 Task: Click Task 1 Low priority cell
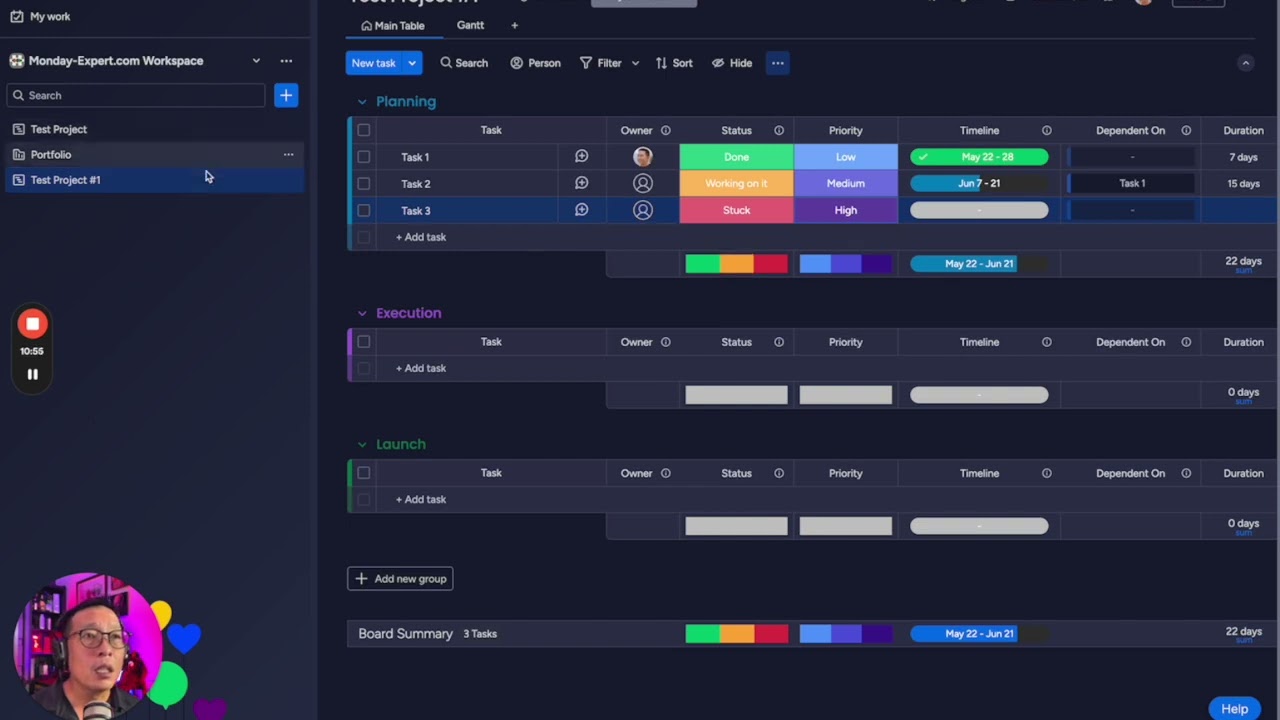coord(845,157)
